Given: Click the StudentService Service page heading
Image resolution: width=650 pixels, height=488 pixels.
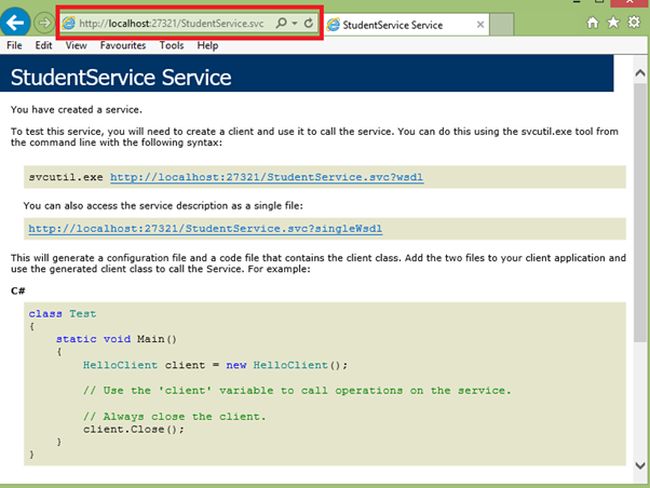Looking at the screenshot, I should (x=121, y=78).
